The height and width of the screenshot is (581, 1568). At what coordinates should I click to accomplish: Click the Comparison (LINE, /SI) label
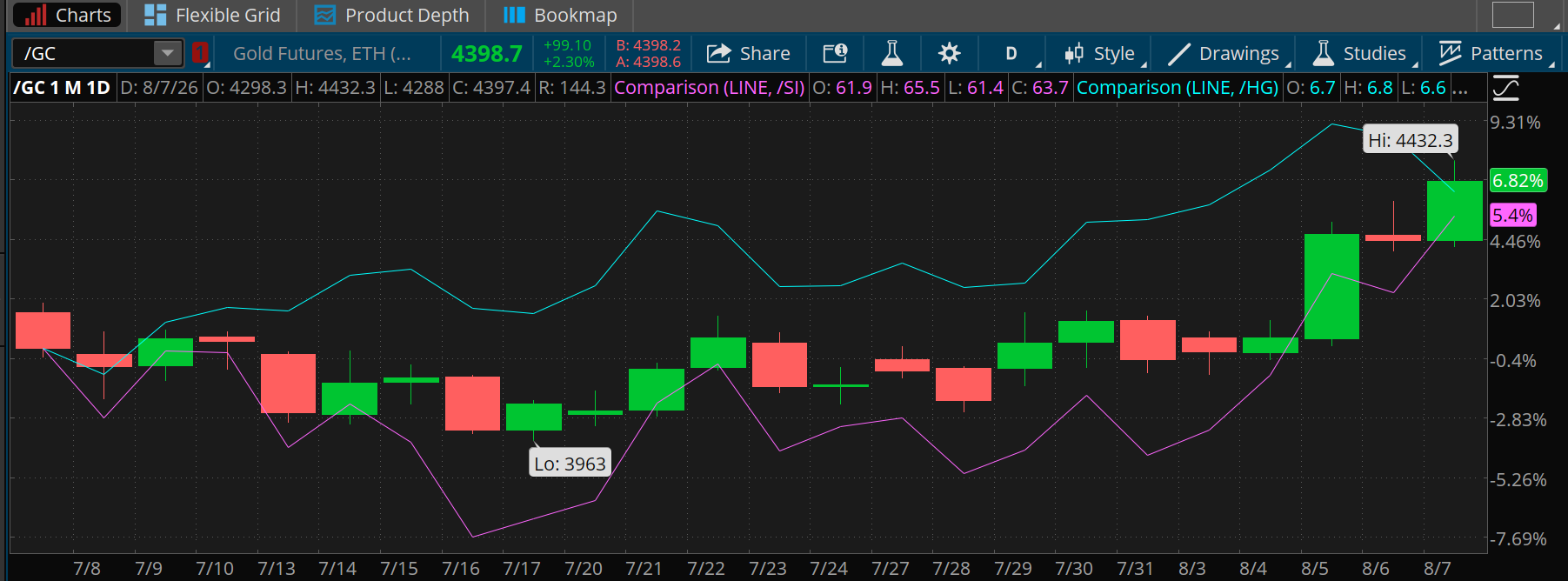point(710,88)
